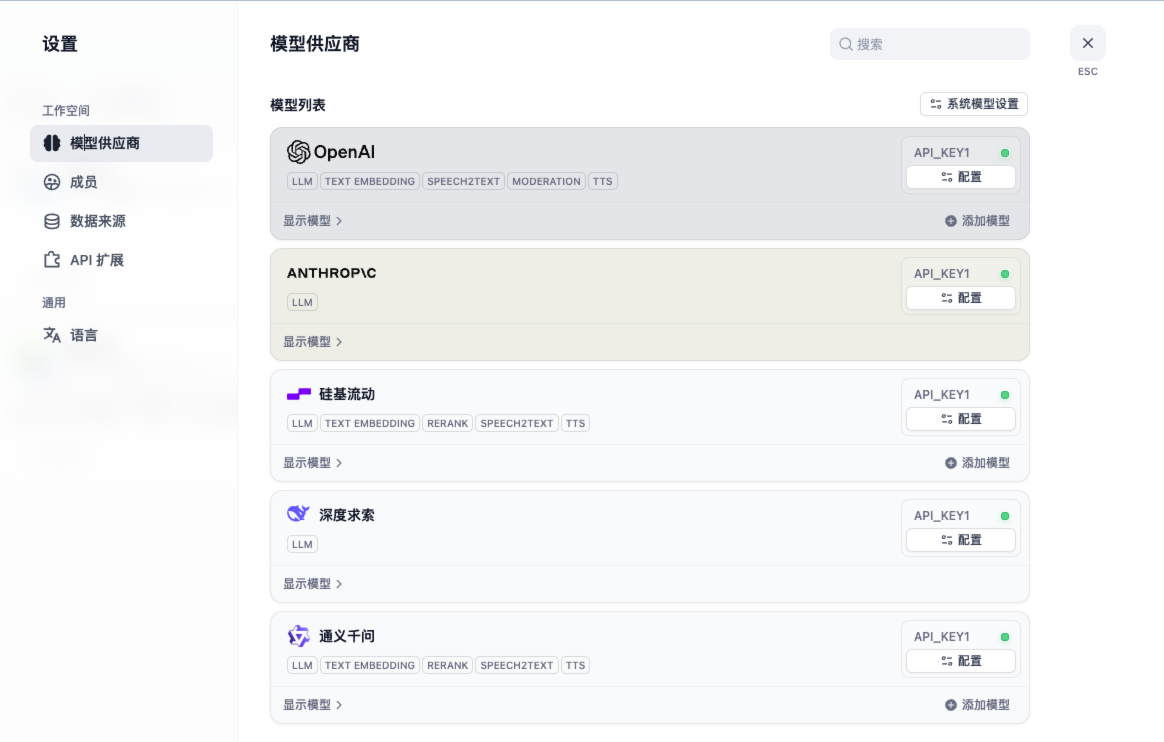Screen dimensions: 1164x742
Task: Click API_KEY1 label on the 深度求索 card
Action: pos(941,516)
